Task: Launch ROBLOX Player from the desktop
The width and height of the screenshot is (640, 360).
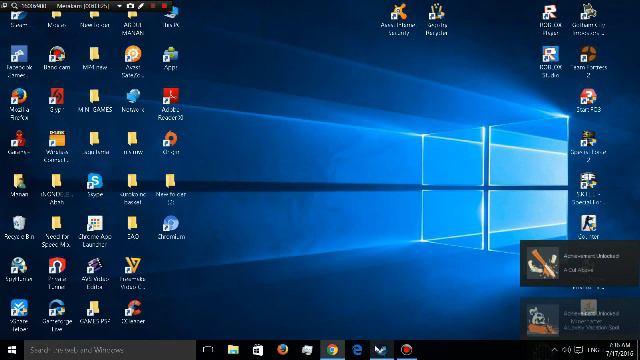Action: coord(550,20)
